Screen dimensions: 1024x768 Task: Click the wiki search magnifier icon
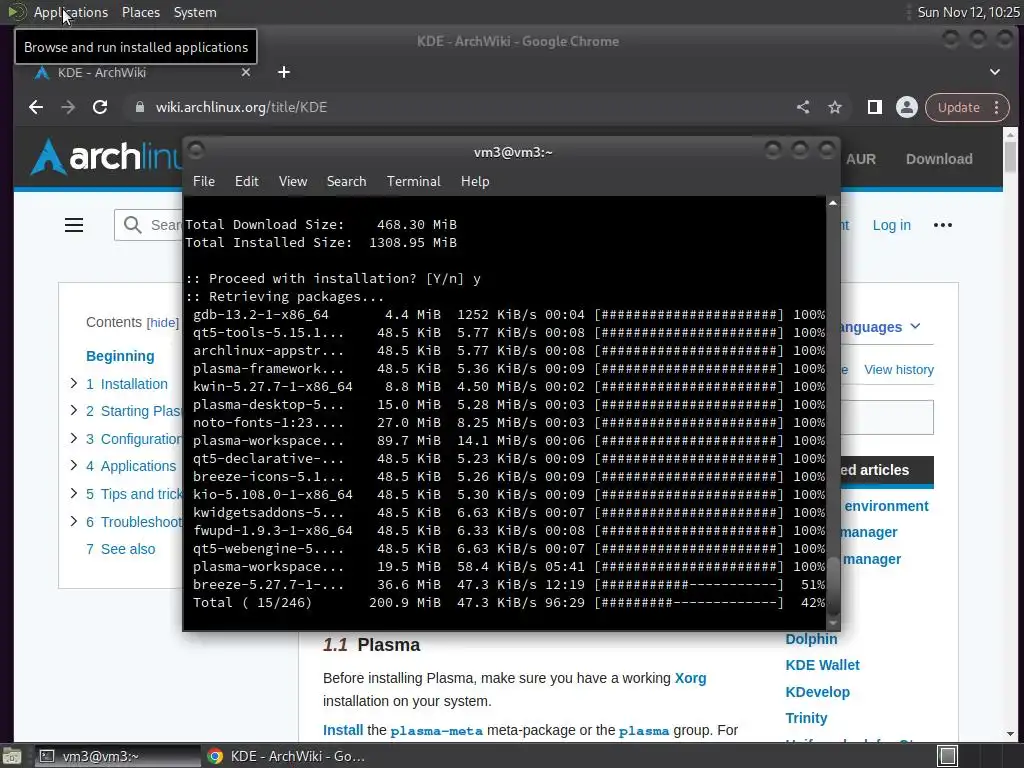click(132, 225)
